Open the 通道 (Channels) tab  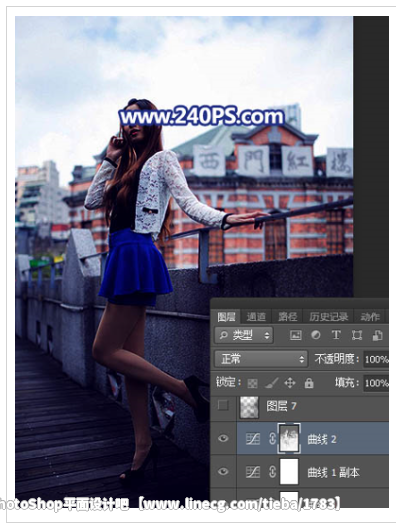pos(256,317)
